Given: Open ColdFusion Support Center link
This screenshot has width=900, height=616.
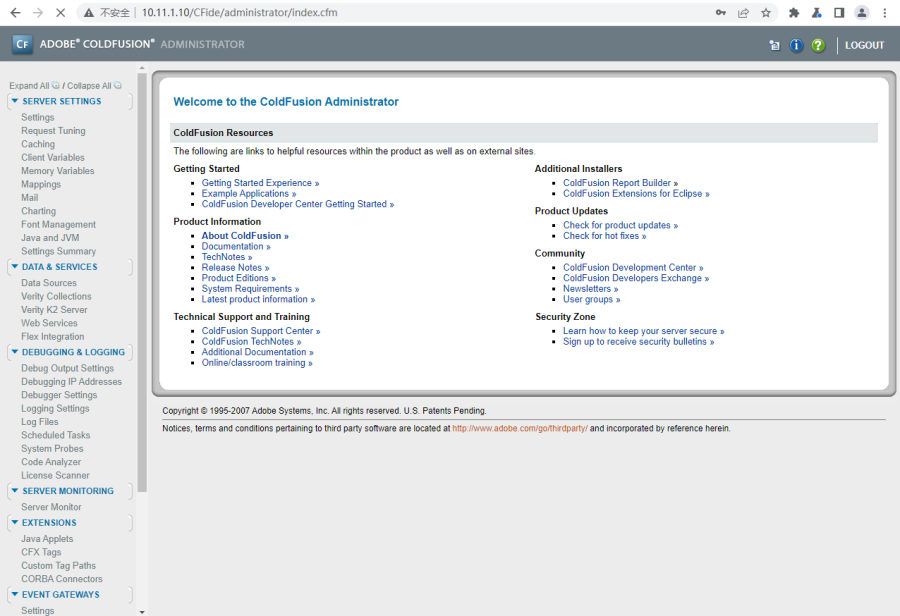Looking at the screenshot, I should coord(261,331).
